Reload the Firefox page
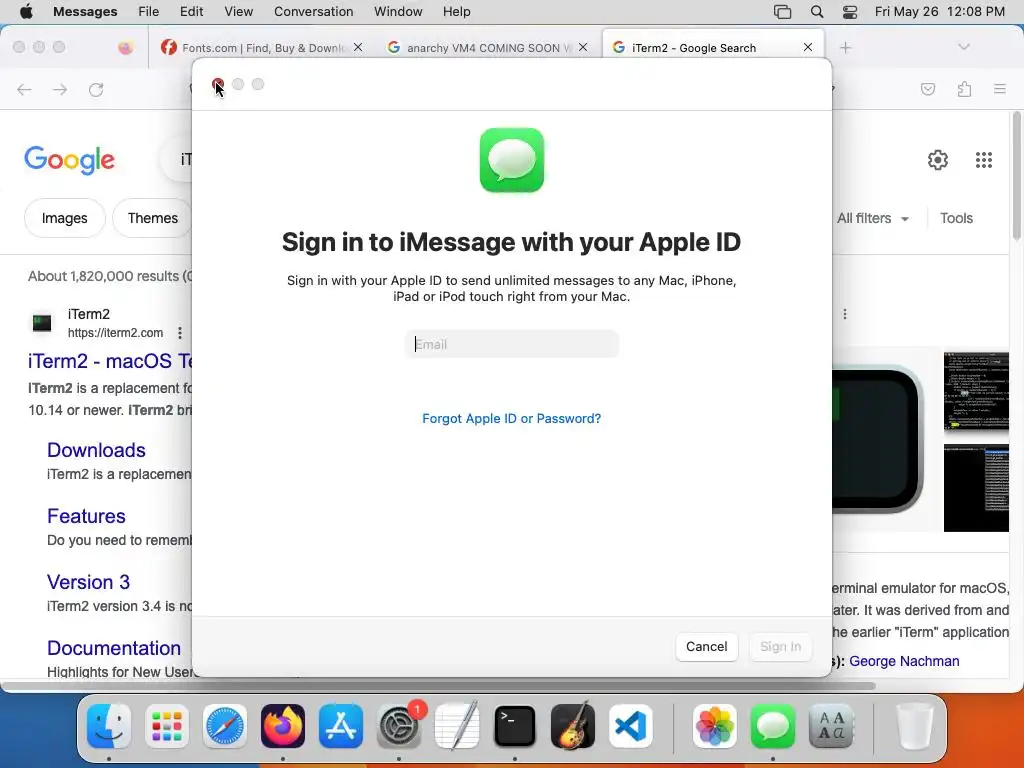 coord(96,89)
